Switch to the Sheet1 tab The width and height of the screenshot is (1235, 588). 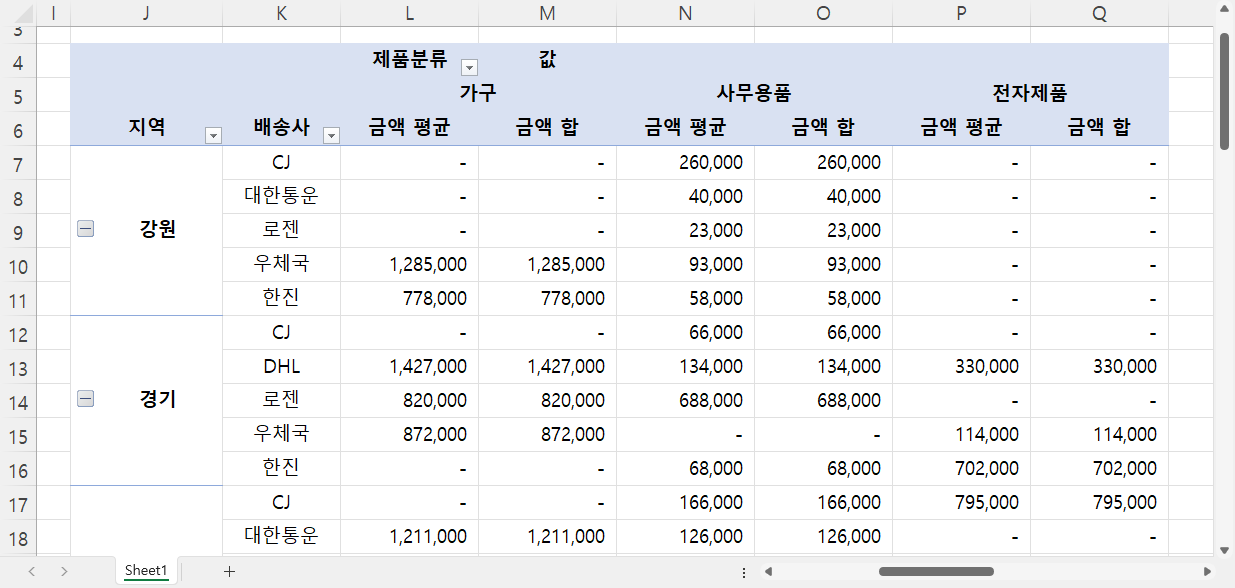pyautogui.click(x=146, y=570)
